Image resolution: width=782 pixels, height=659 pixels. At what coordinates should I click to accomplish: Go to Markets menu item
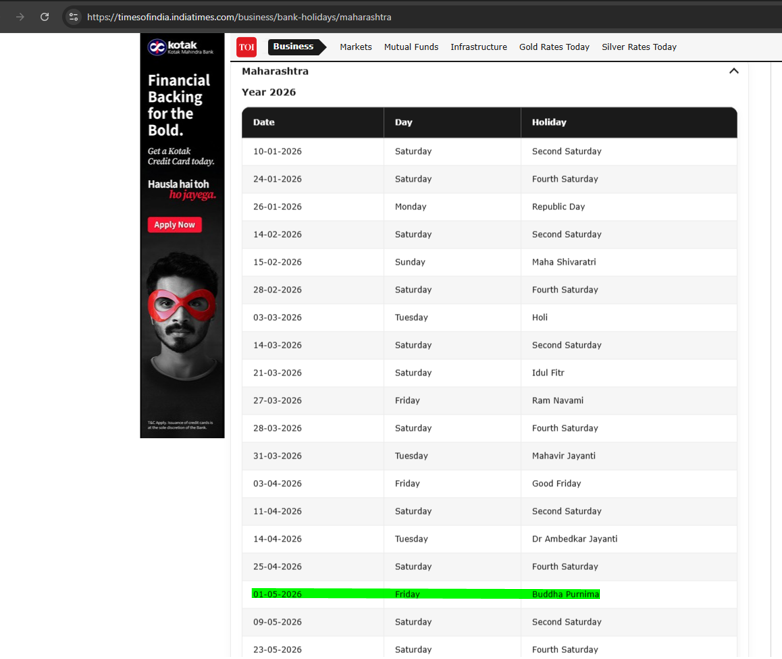coord(356,47)
